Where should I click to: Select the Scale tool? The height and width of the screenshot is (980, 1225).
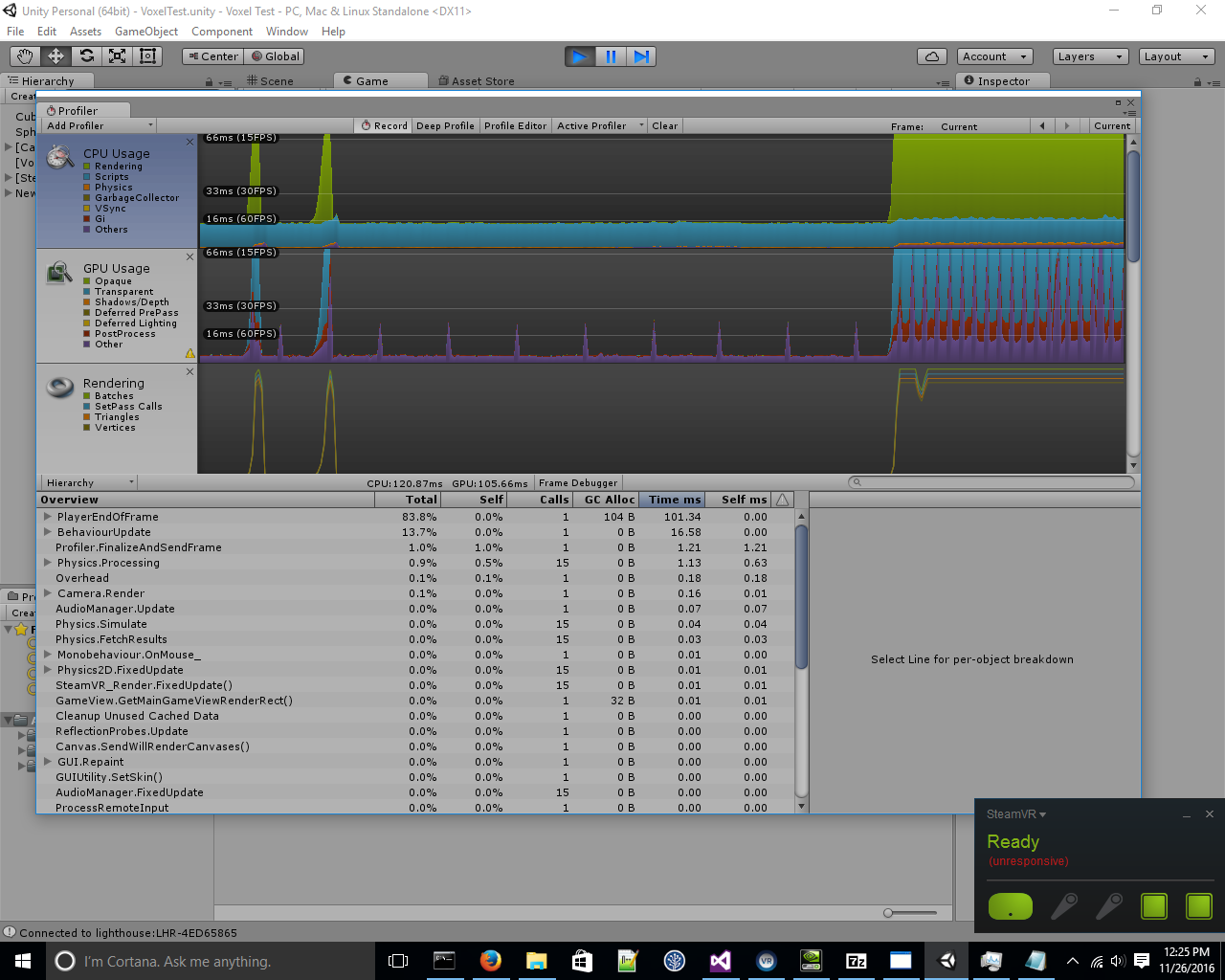pos(117,56)
